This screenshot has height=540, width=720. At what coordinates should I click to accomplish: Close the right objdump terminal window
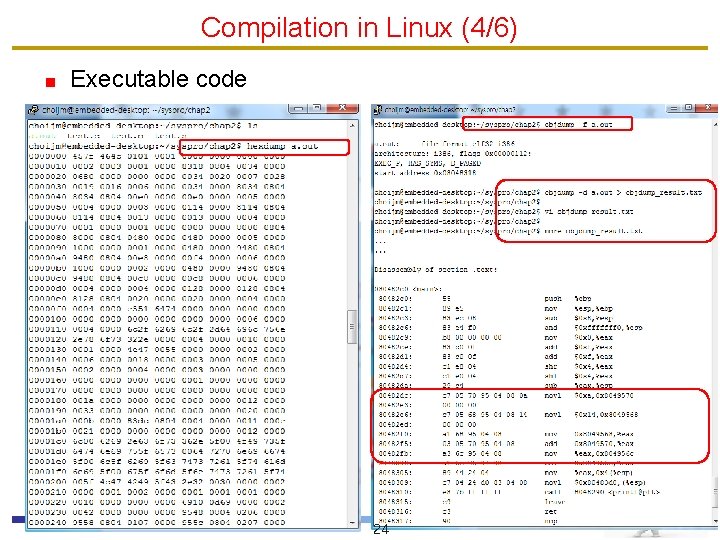[x=708, y=108]
